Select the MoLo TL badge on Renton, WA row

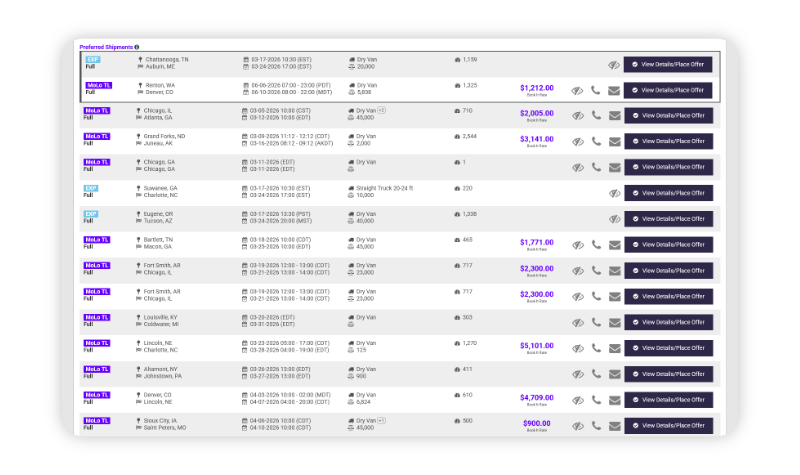coord(98,85)
